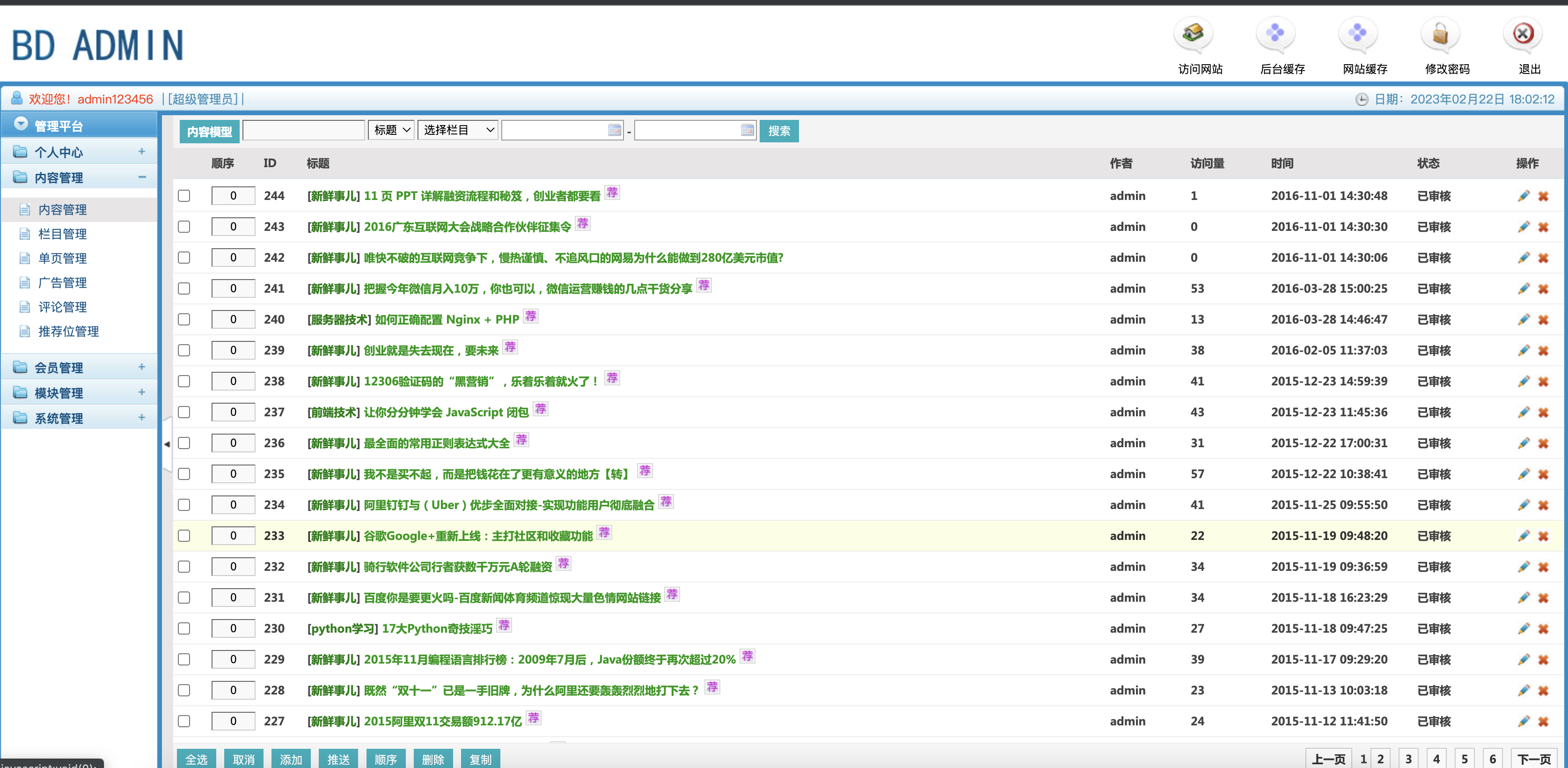The height and width of the screenshot is (768, 1568).
Task: Check the box for article 244
Action: click(x=184, y=195)
